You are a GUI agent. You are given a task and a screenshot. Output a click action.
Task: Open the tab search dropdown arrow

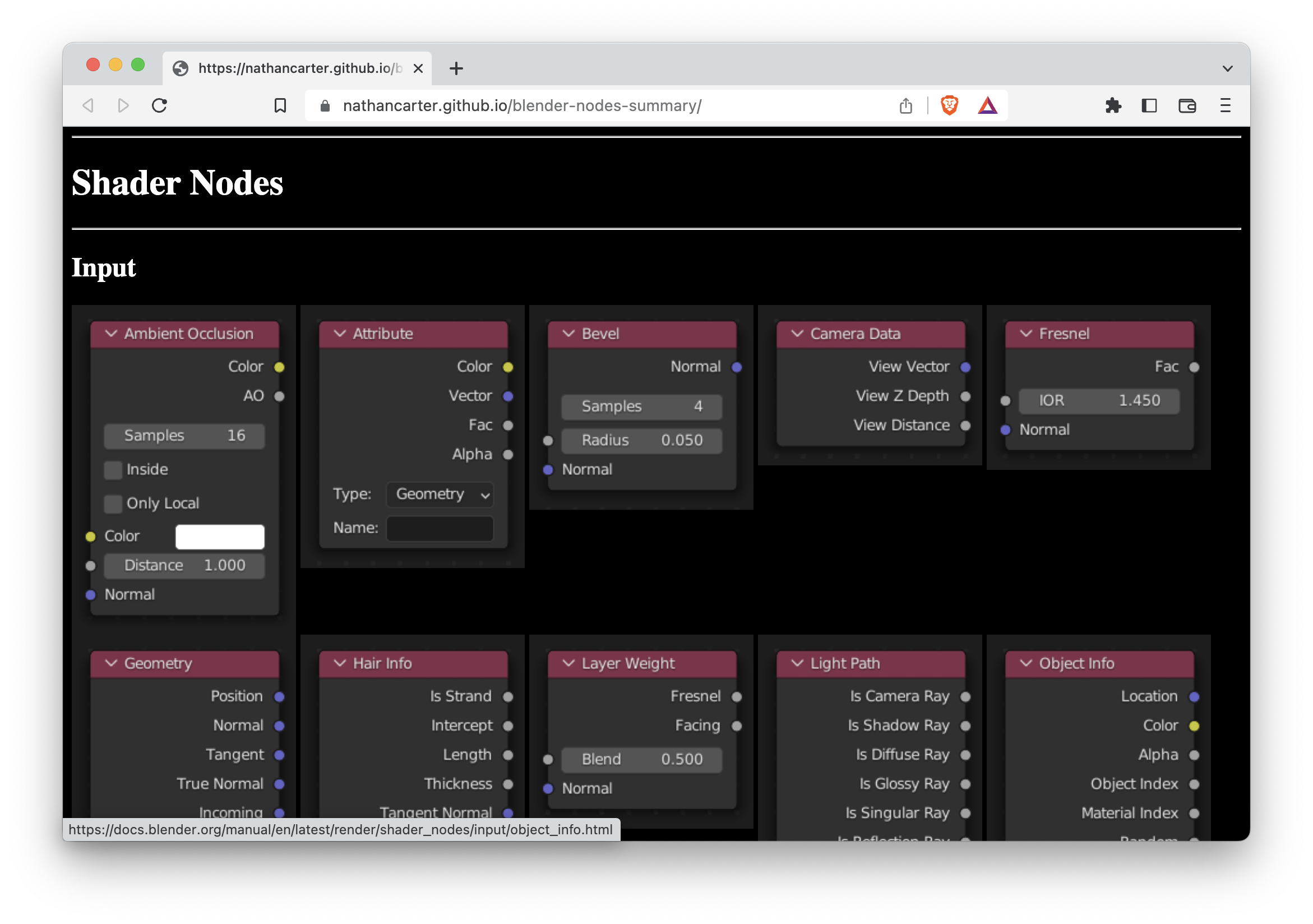pos(1227,68)
